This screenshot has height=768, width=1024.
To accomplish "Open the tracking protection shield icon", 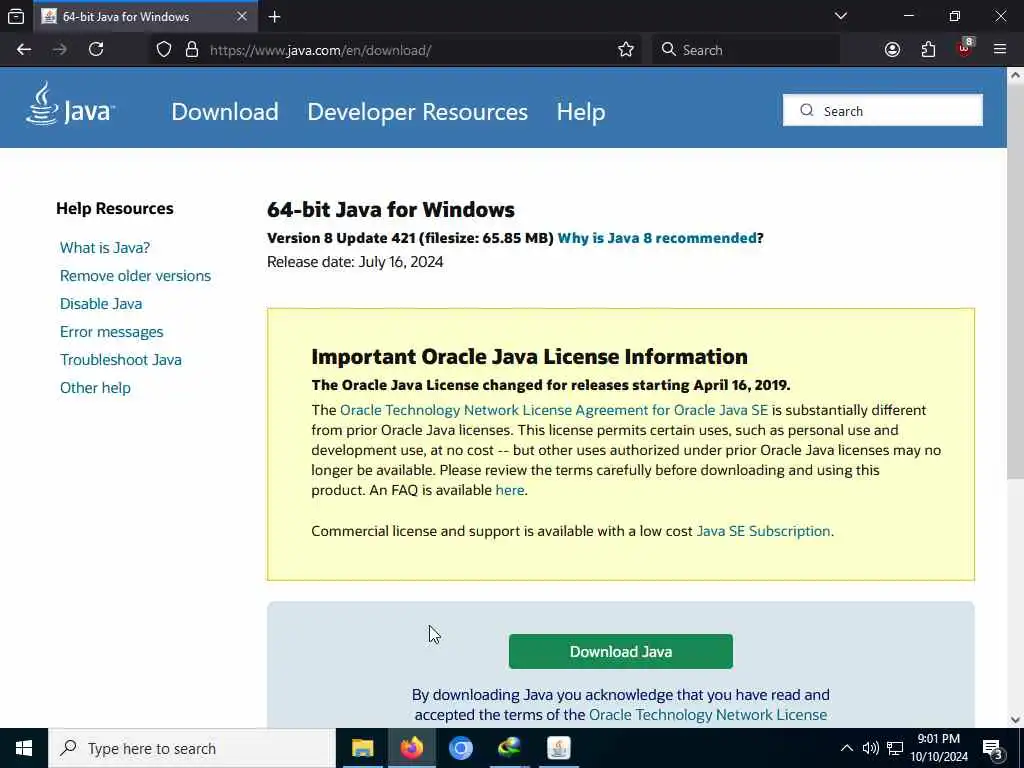I will [x=164, y=50].
